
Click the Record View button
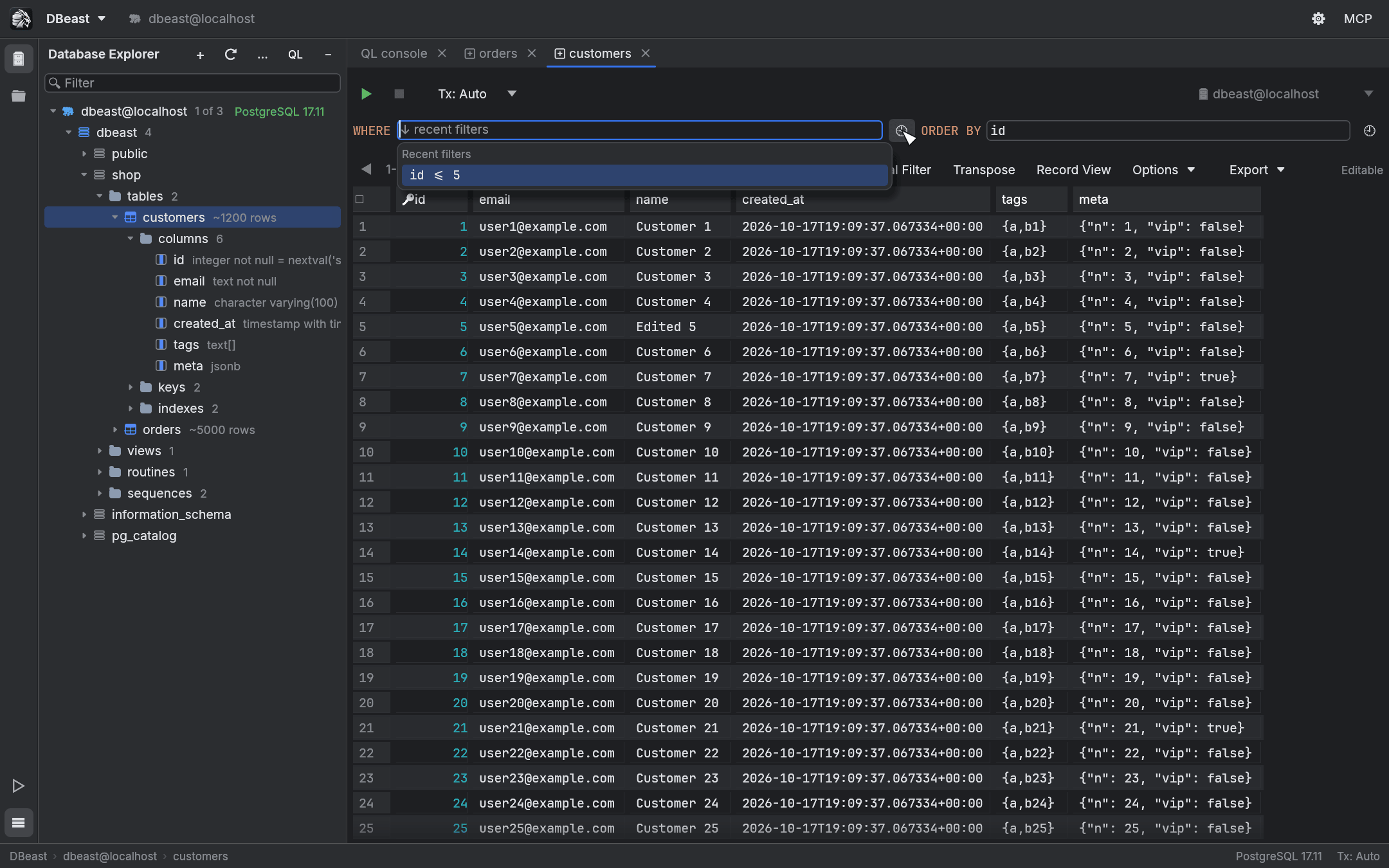[x=1073, y=170]
